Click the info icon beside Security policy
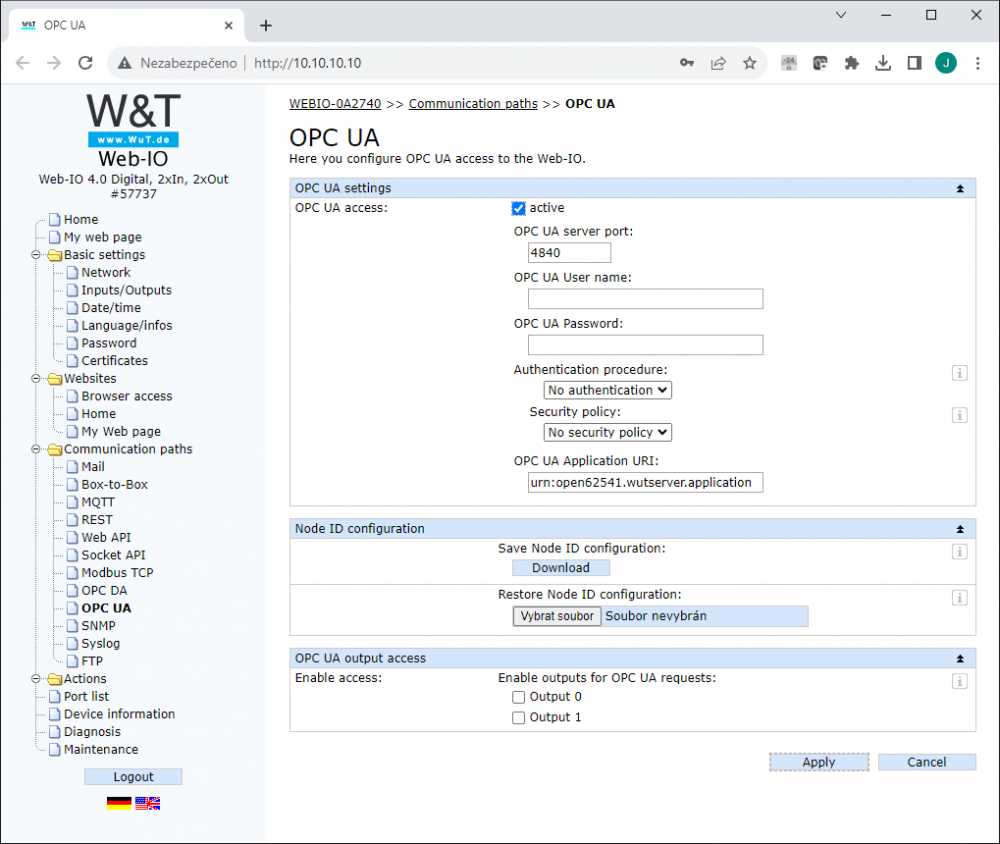 959,415
